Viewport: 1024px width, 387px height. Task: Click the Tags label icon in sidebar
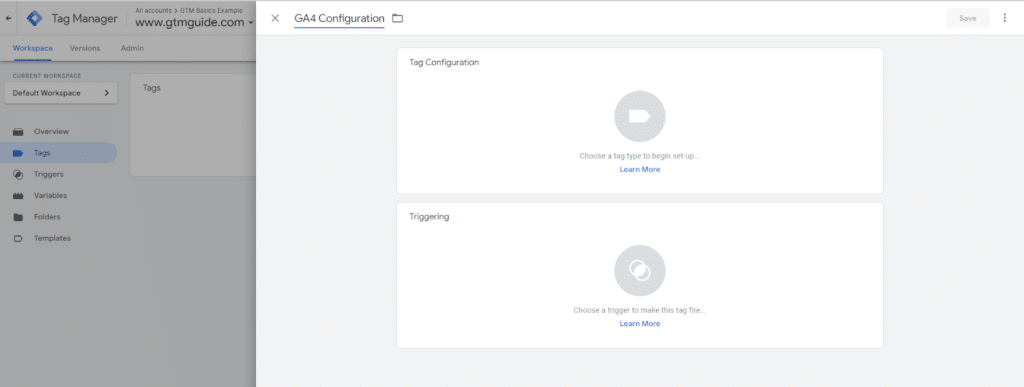click(18, 153)
